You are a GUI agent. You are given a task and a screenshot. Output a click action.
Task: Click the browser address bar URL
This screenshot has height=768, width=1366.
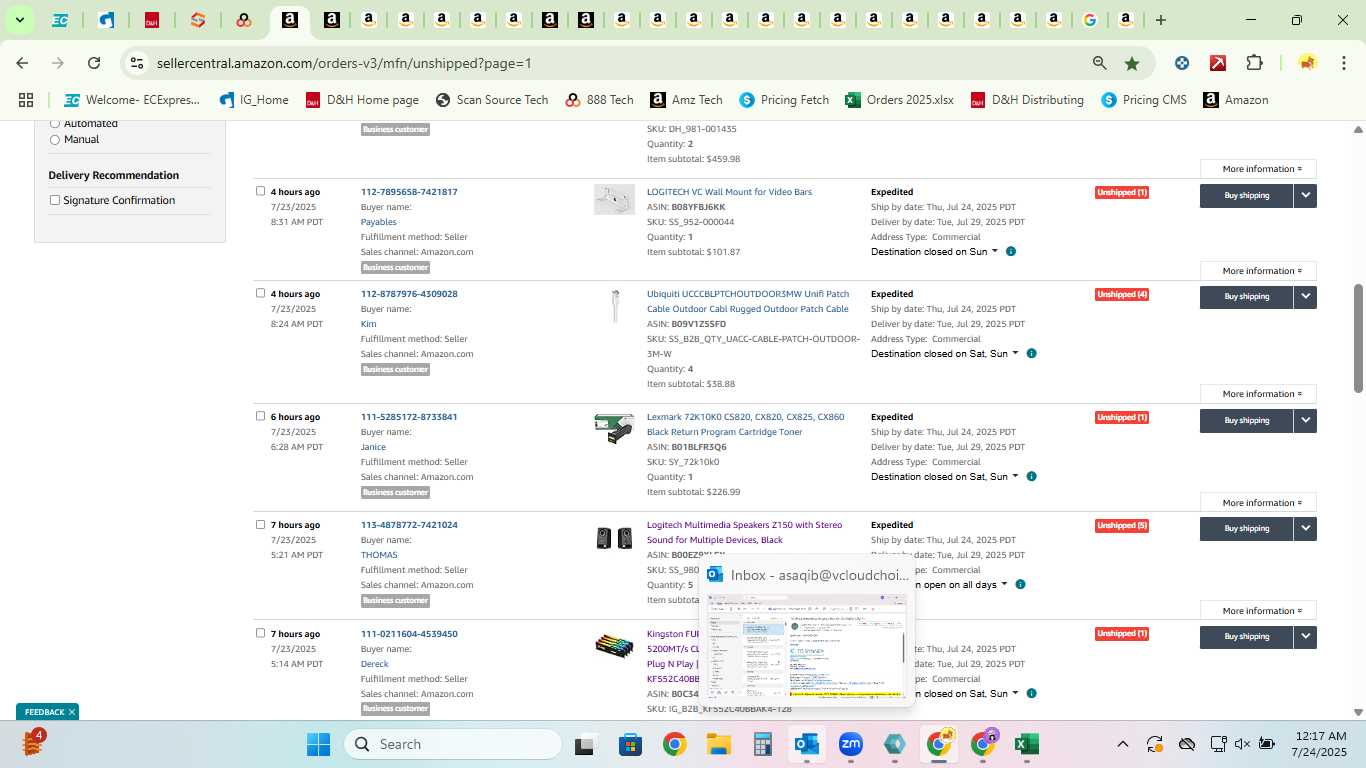(344, 63)
